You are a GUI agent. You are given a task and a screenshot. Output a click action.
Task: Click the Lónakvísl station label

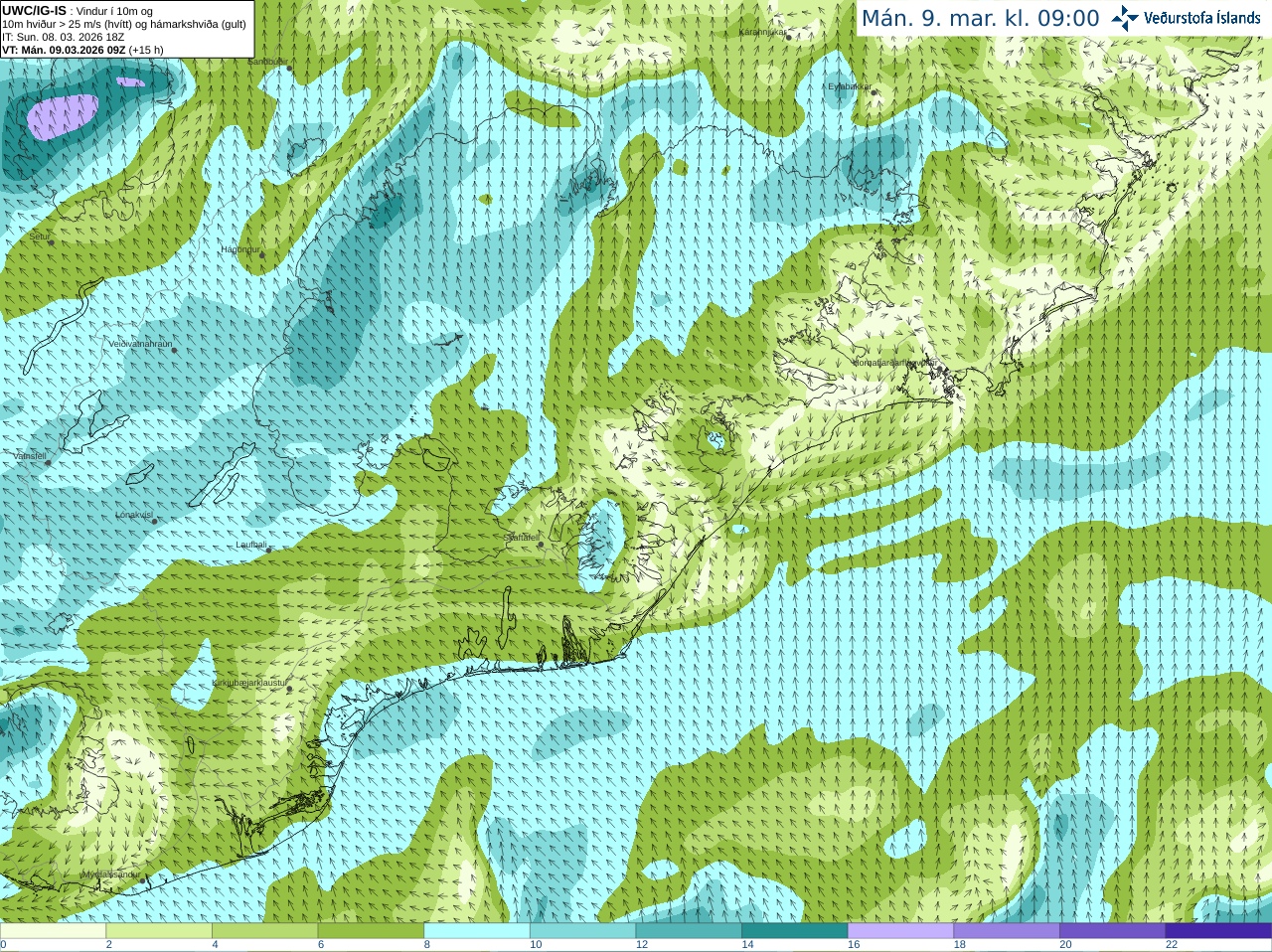click(x=134, y=515)
